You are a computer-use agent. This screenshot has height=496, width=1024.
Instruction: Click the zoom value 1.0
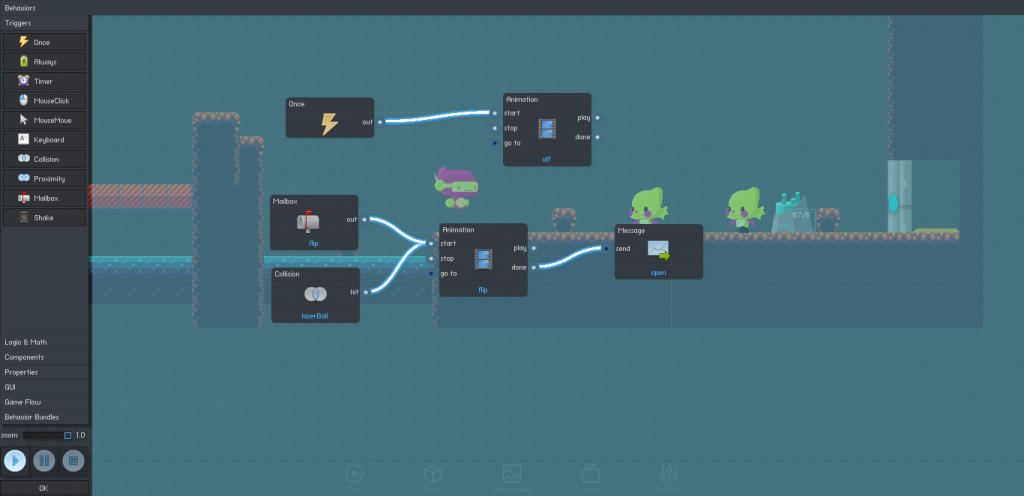(80, 435)
